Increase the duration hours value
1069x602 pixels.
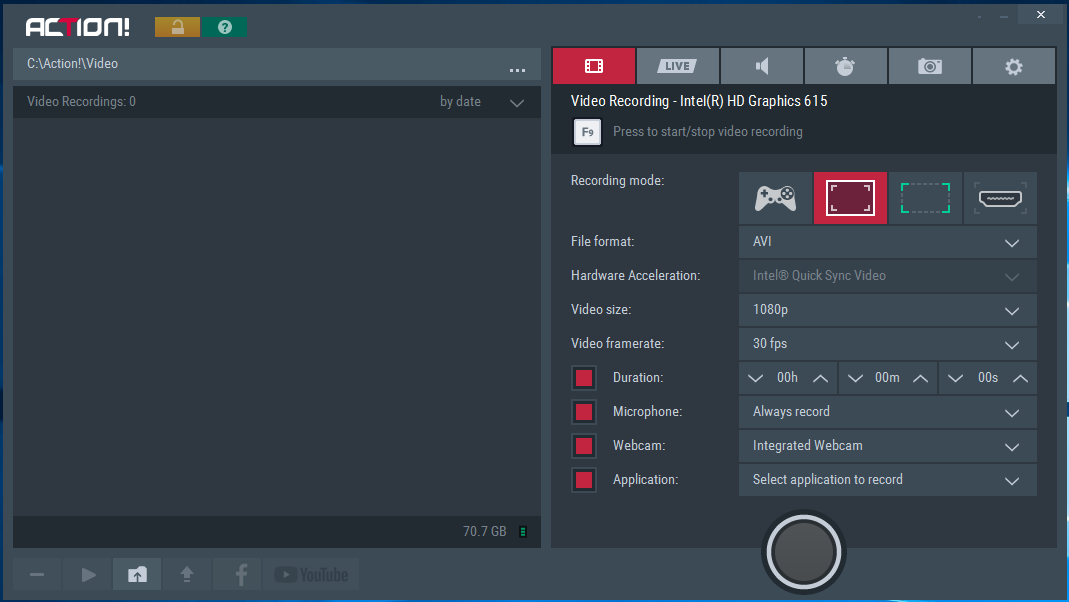(820, 378)
